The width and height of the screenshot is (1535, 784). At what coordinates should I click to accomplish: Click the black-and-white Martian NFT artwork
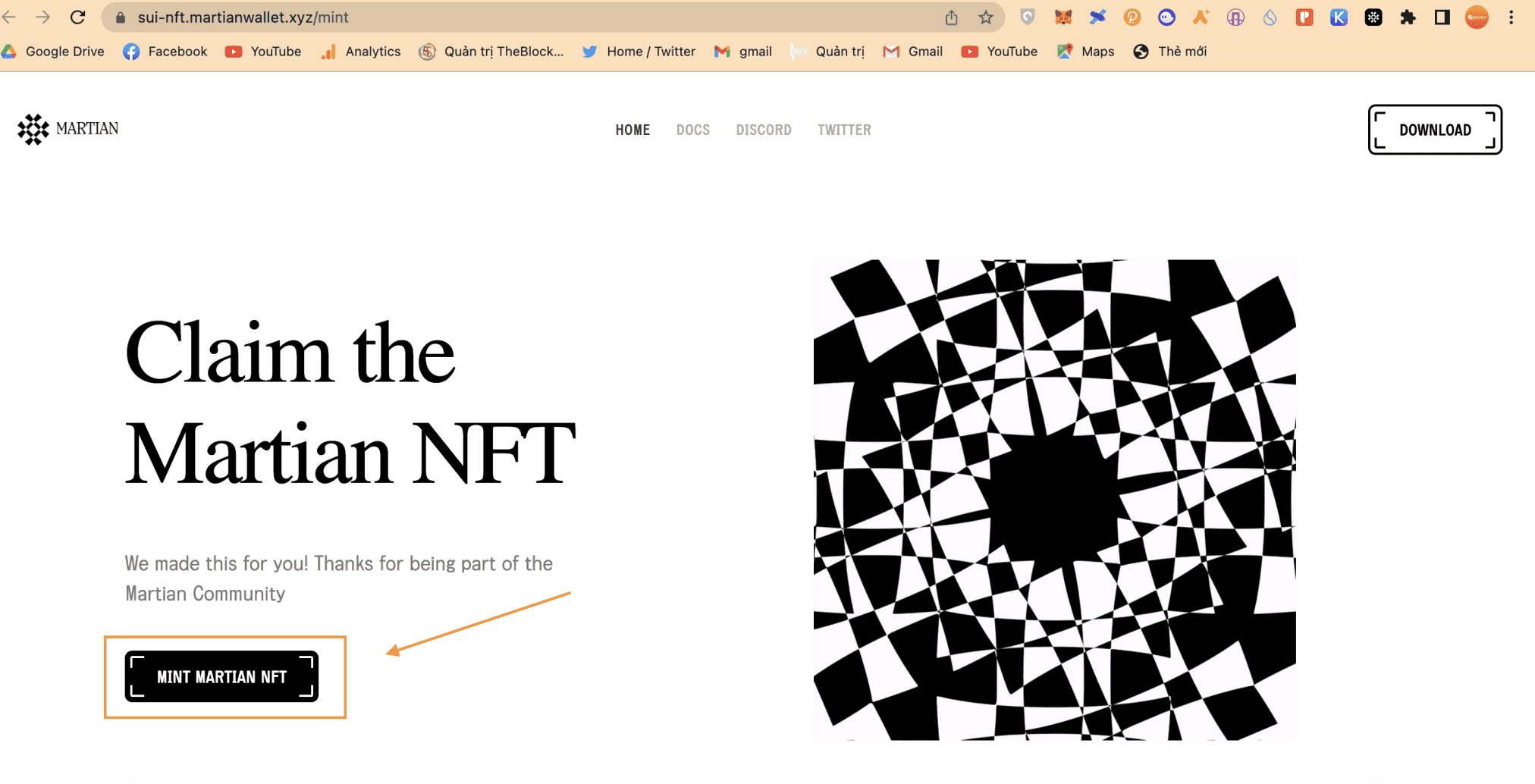1054,500
